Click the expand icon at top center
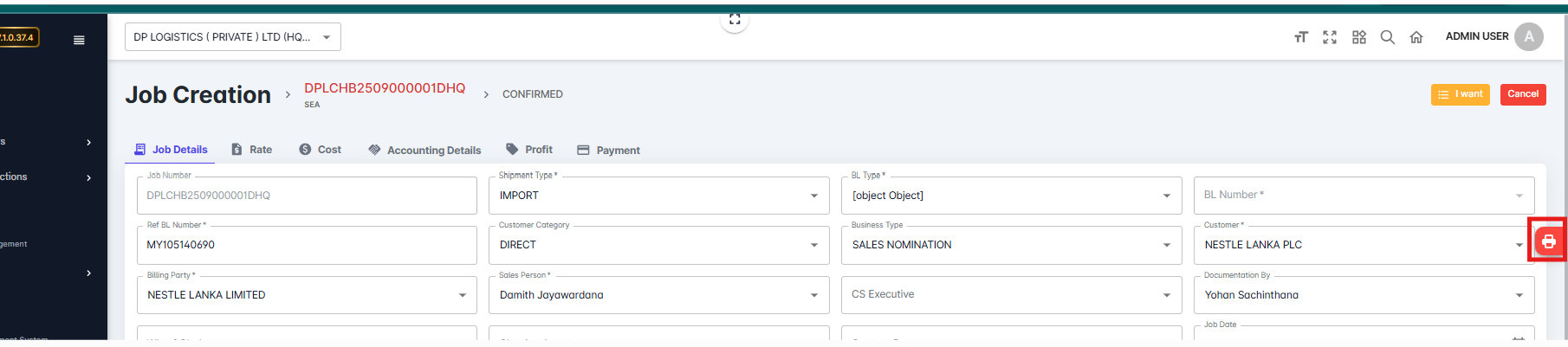This screenshot has width=1568, height=347. coord(734,19)
